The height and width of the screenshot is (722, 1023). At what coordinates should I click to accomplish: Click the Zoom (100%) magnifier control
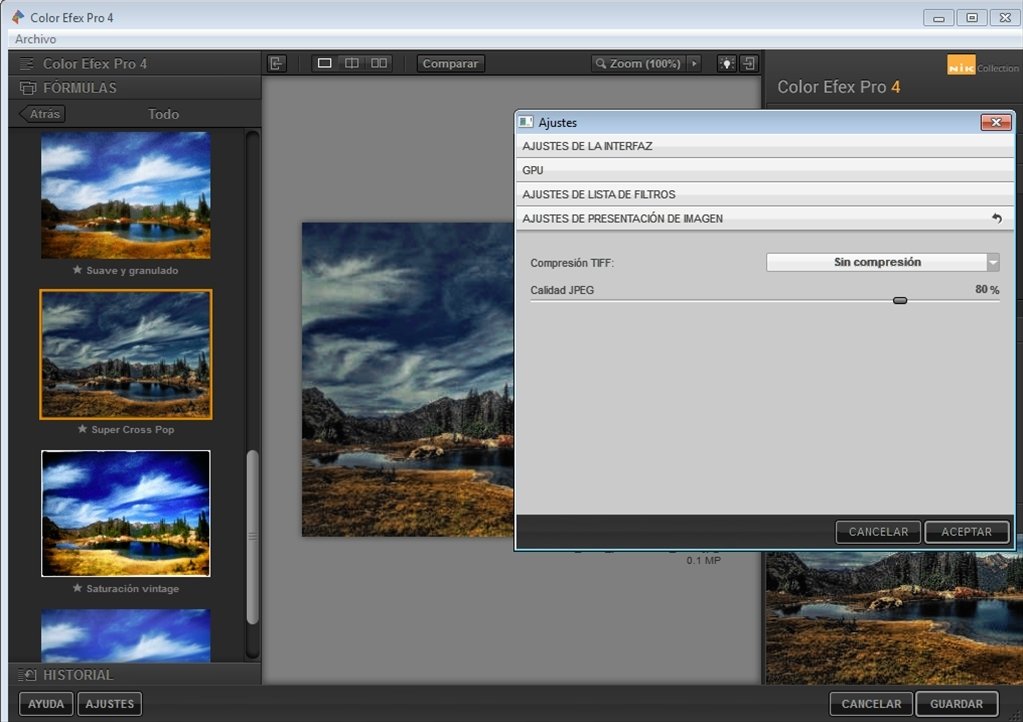coord(638,63)
